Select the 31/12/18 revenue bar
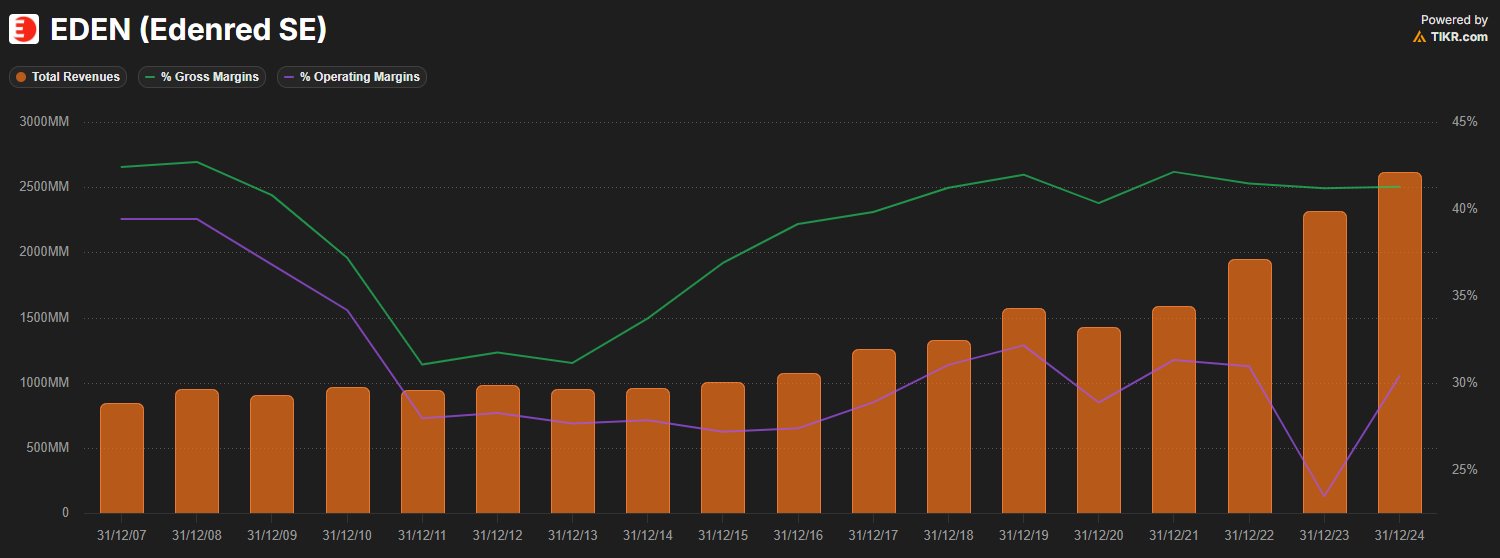Image resolution: width=1500 pixels, height=558 pixels. click(949, 427)
